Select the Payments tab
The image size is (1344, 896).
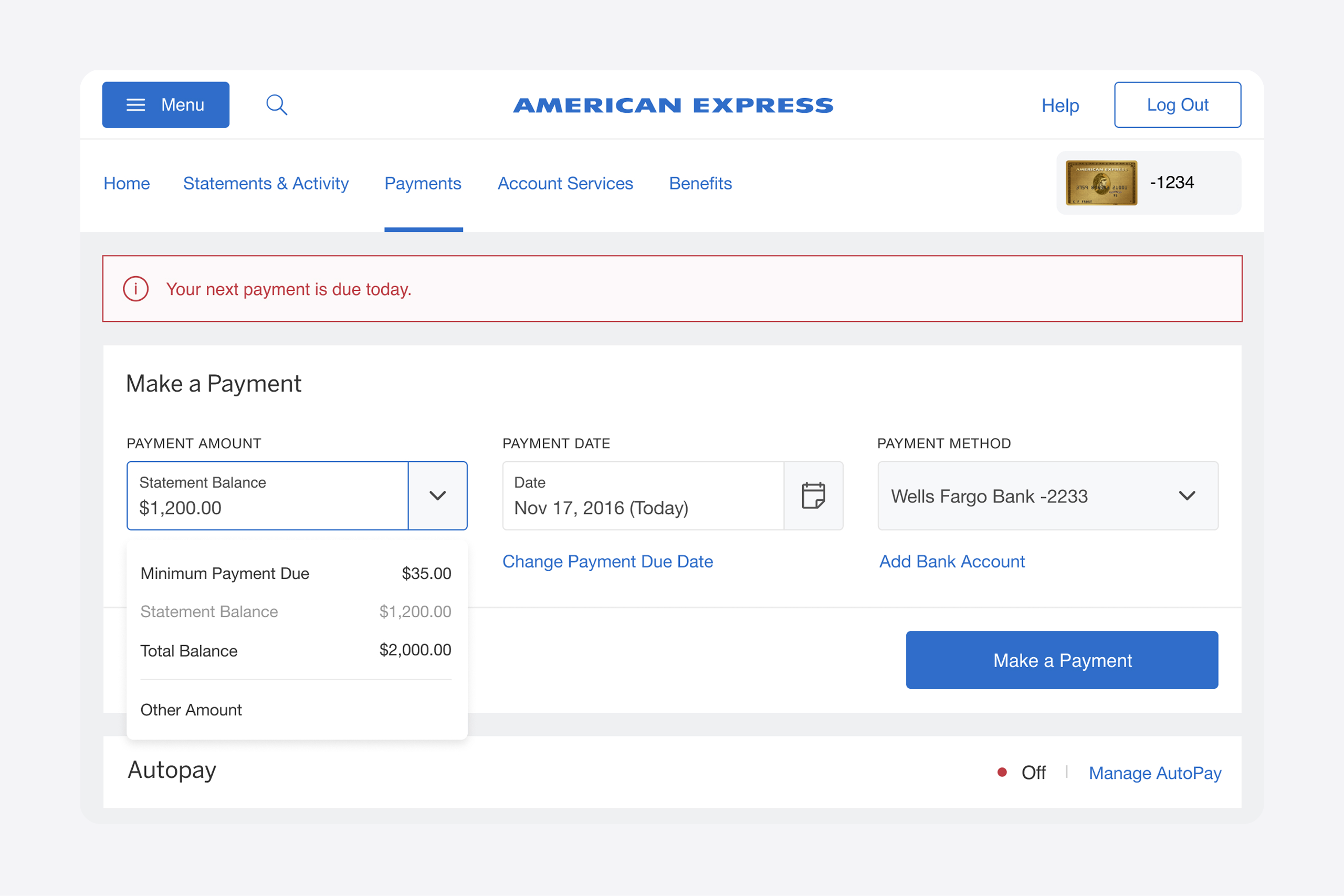click(x=423, y=183)
